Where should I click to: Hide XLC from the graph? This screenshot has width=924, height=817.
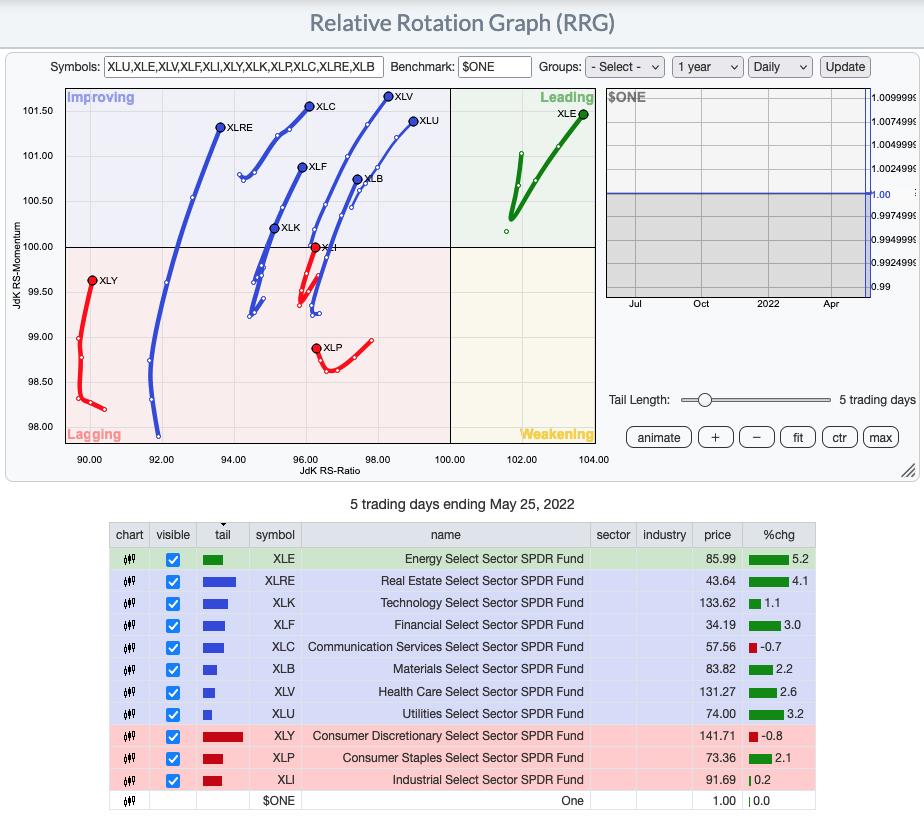click(173, 648)
